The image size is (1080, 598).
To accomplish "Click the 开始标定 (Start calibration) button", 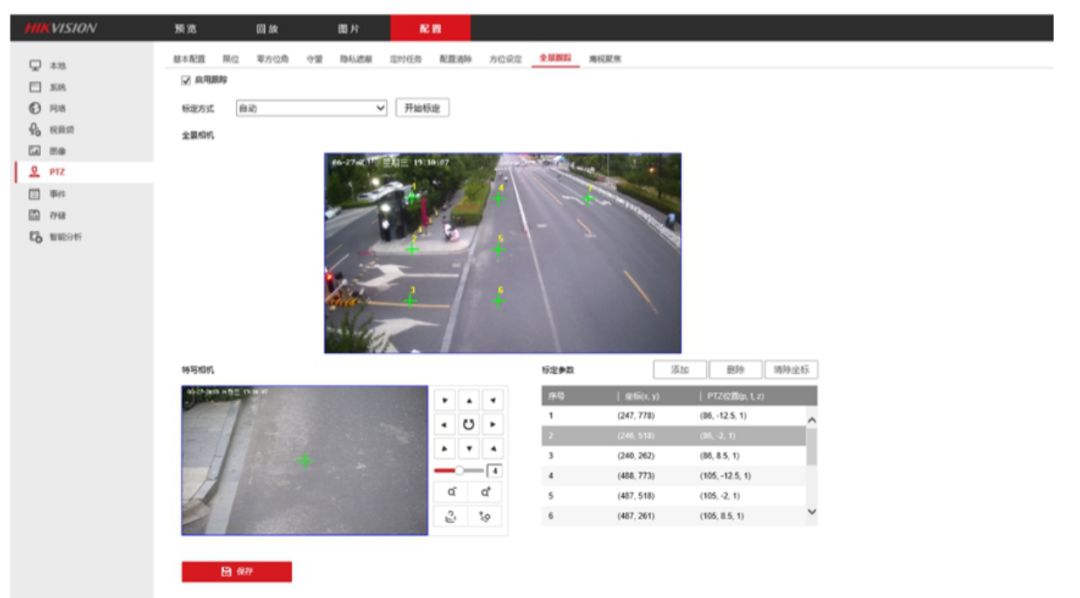I will (422, 108).
